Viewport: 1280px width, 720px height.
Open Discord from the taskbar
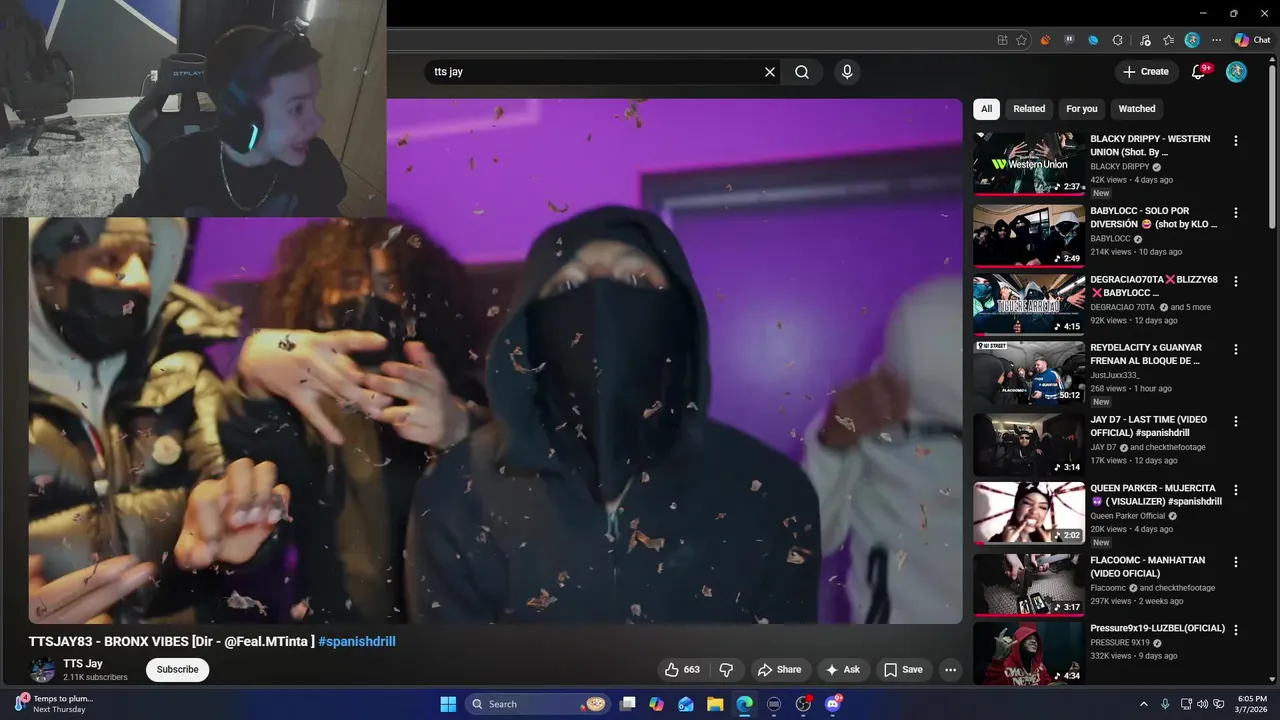tap(833, 704)
